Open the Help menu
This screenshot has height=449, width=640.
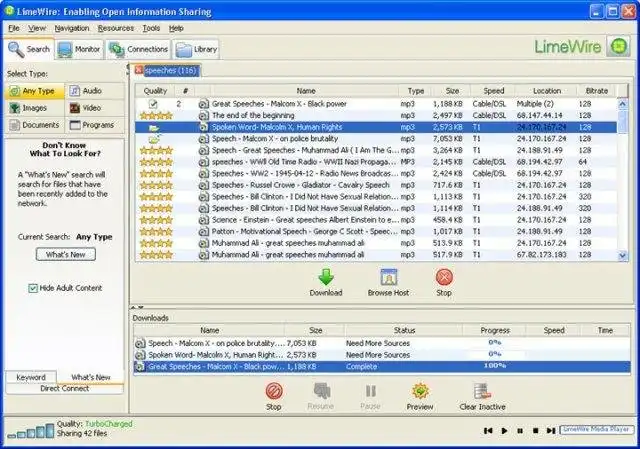pos(176,28)
